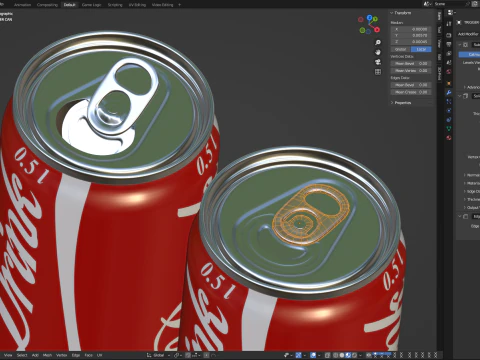Select rendered viewport shading mode icon
The image size is (480, 360).
click(355, 355)
